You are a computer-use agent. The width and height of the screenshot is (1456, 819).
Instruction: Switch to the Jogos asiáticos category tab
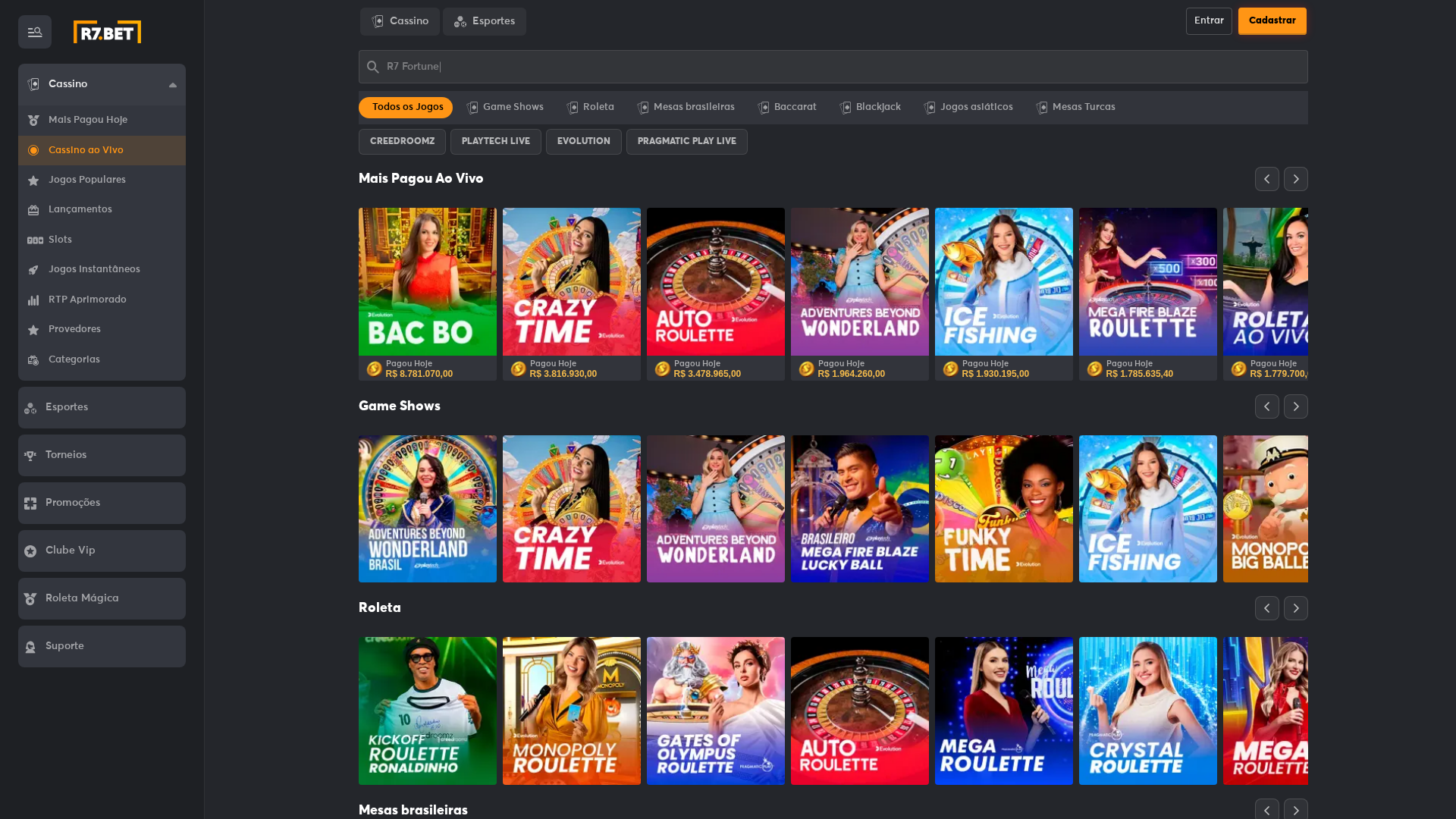[968, 108]
